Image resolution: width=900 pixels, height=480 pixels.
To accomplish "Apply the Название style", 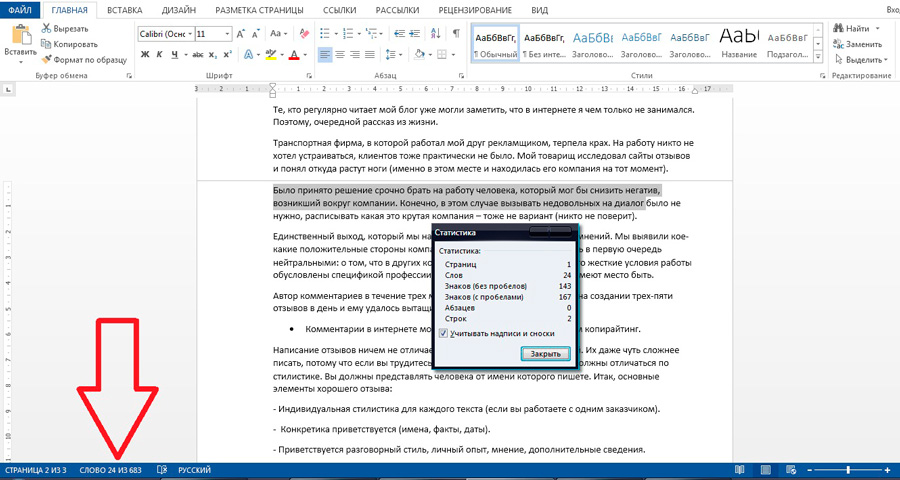I will click(739, 44).
